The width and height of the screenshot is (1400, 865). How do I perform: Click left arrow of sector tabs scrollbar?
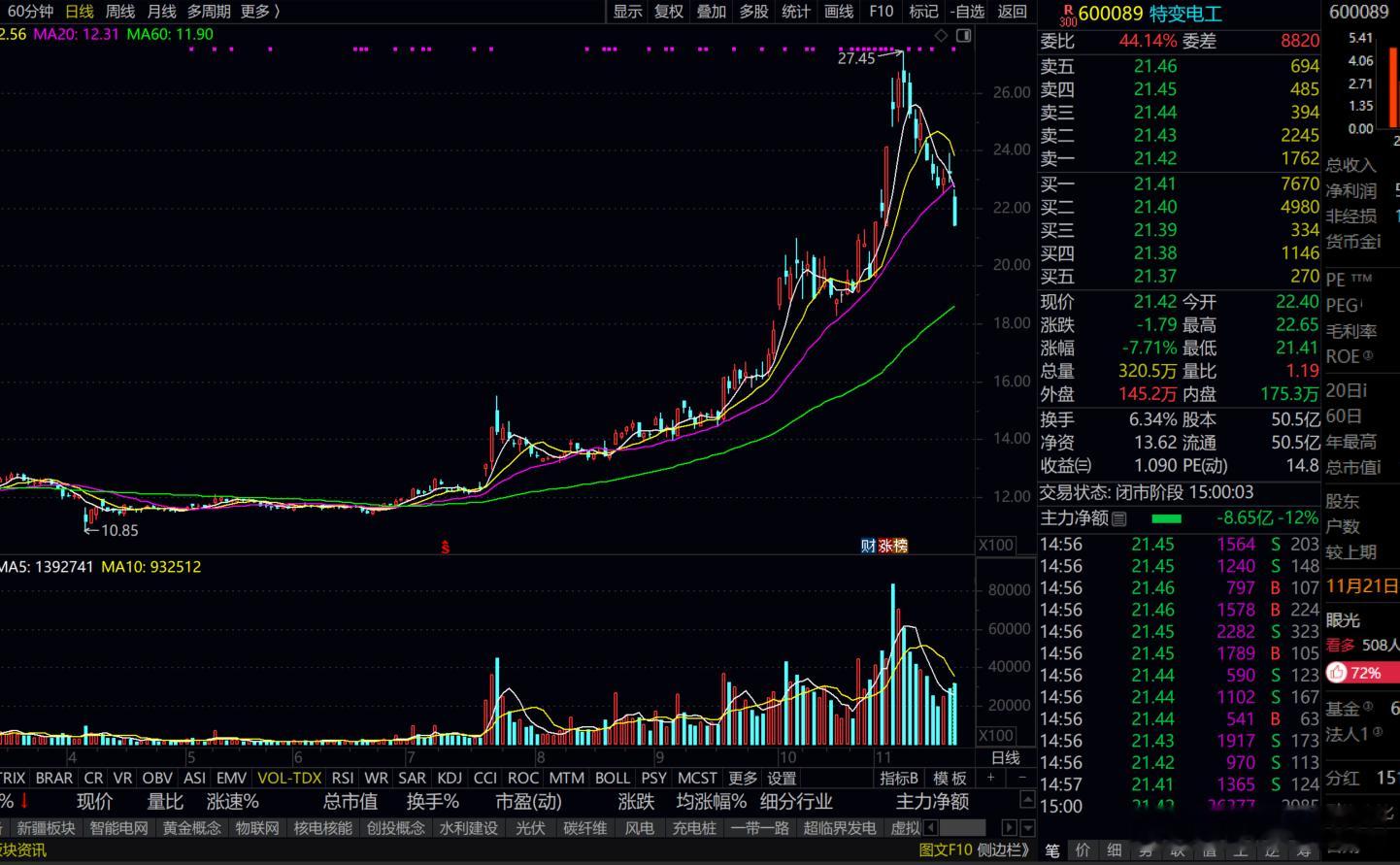pyautogui.click(x=931, y=828)
